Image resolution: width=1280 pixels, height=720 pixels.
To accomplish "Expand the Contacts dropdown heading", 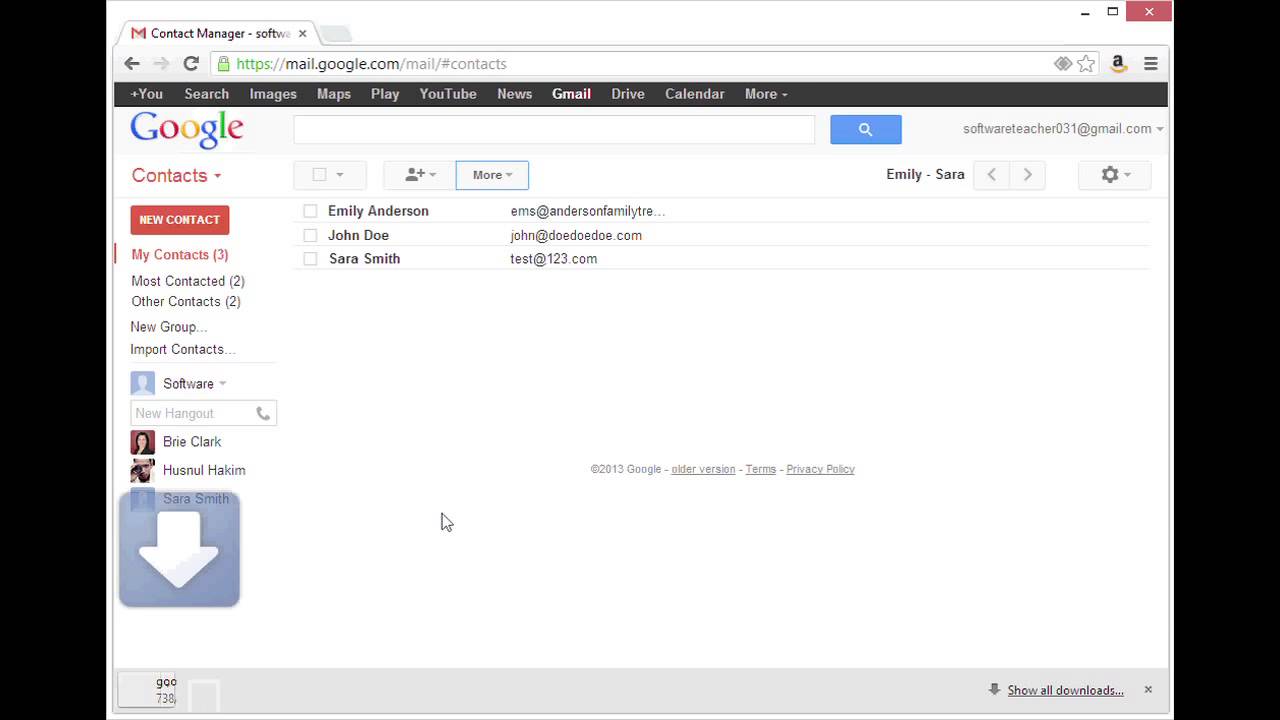I will 176,176.
